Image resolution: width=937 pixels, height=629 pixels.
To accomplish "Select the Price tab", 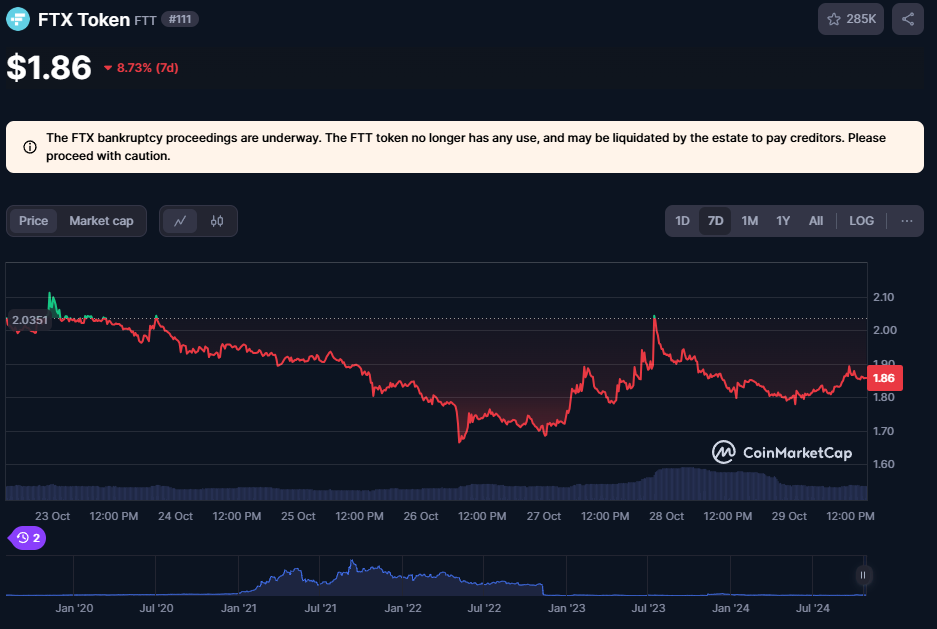I will [x=33, y=221].
